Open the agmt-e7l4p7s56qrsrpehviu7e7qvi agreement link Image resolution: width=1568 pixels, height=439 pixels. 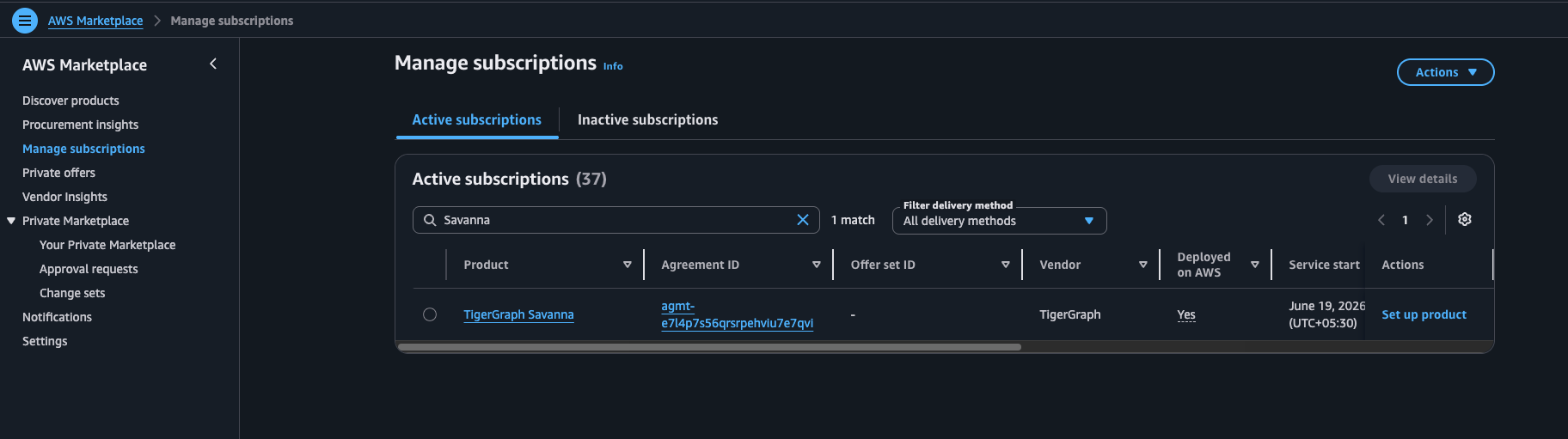pyautogui.click(x=737, y=314)
